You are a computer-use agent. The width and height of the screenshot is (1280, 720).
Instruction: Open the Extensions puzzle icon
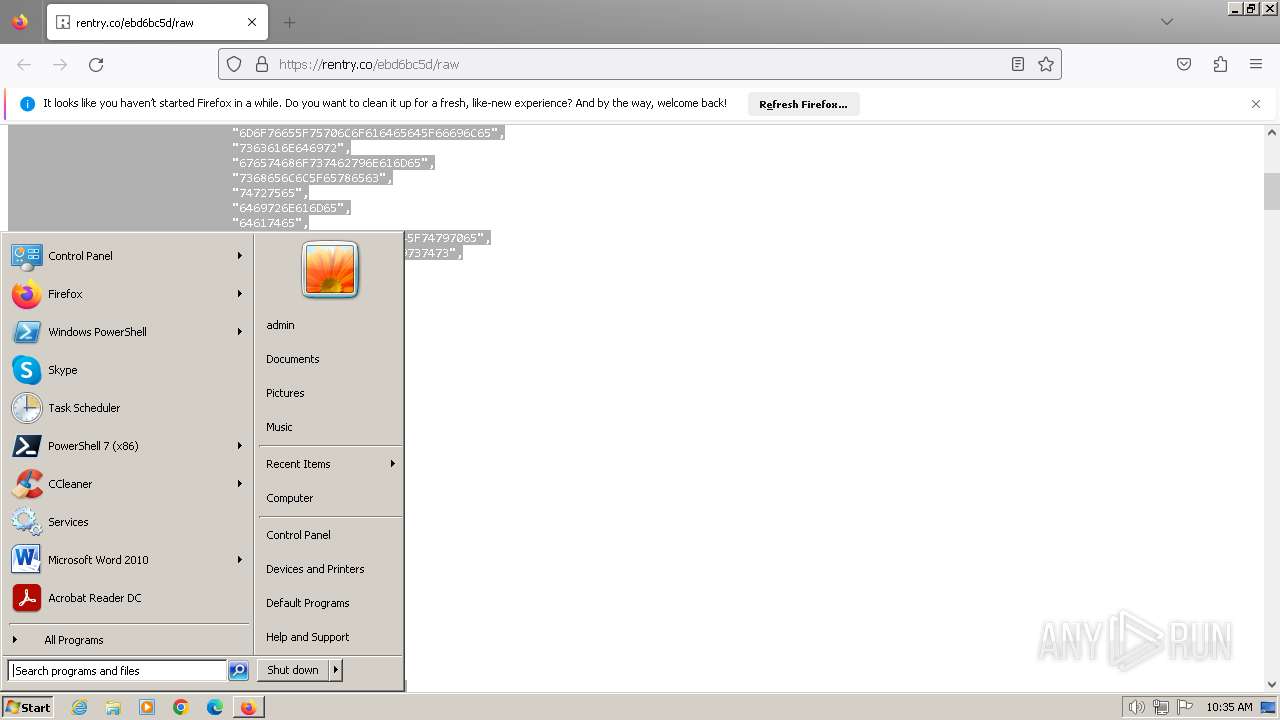pyautogui.click(x=1220, y=64)
